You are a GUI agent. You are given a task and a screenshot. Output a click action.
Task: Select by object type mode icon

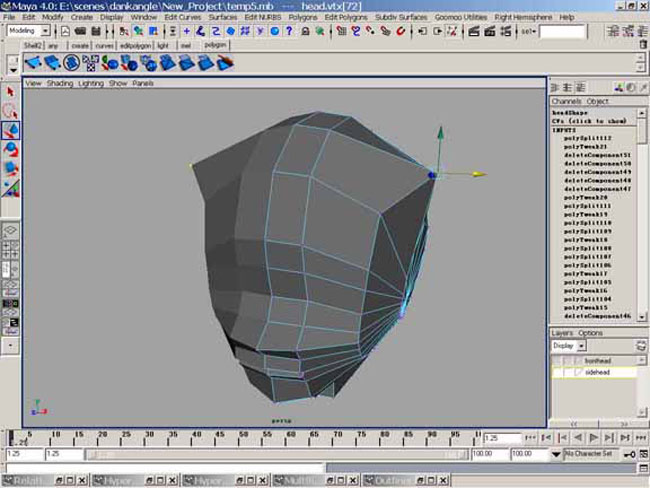click(x=138, y=31)
